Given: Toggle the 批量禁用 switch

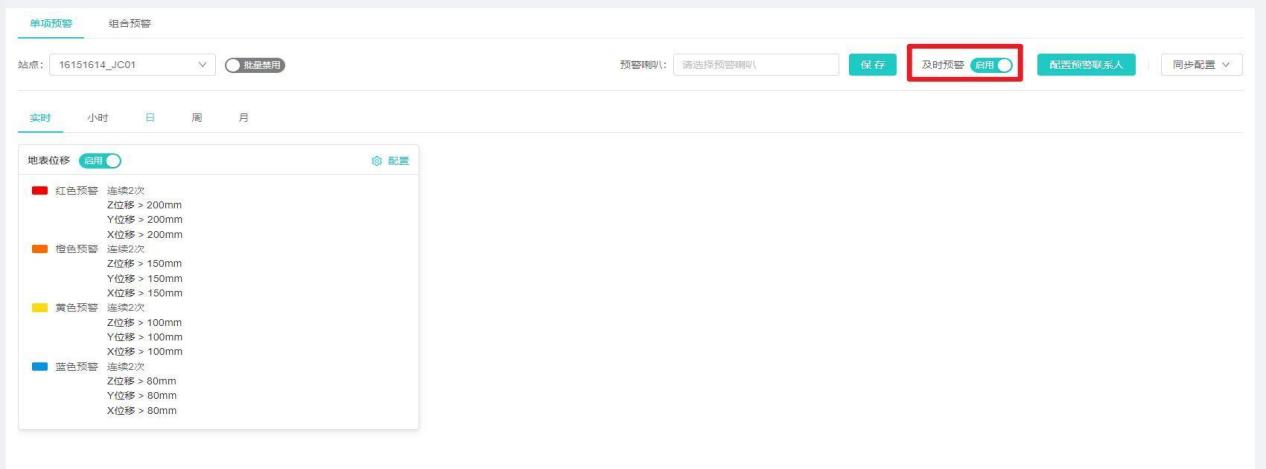Looking at the screenshot, I should (255, 65).
